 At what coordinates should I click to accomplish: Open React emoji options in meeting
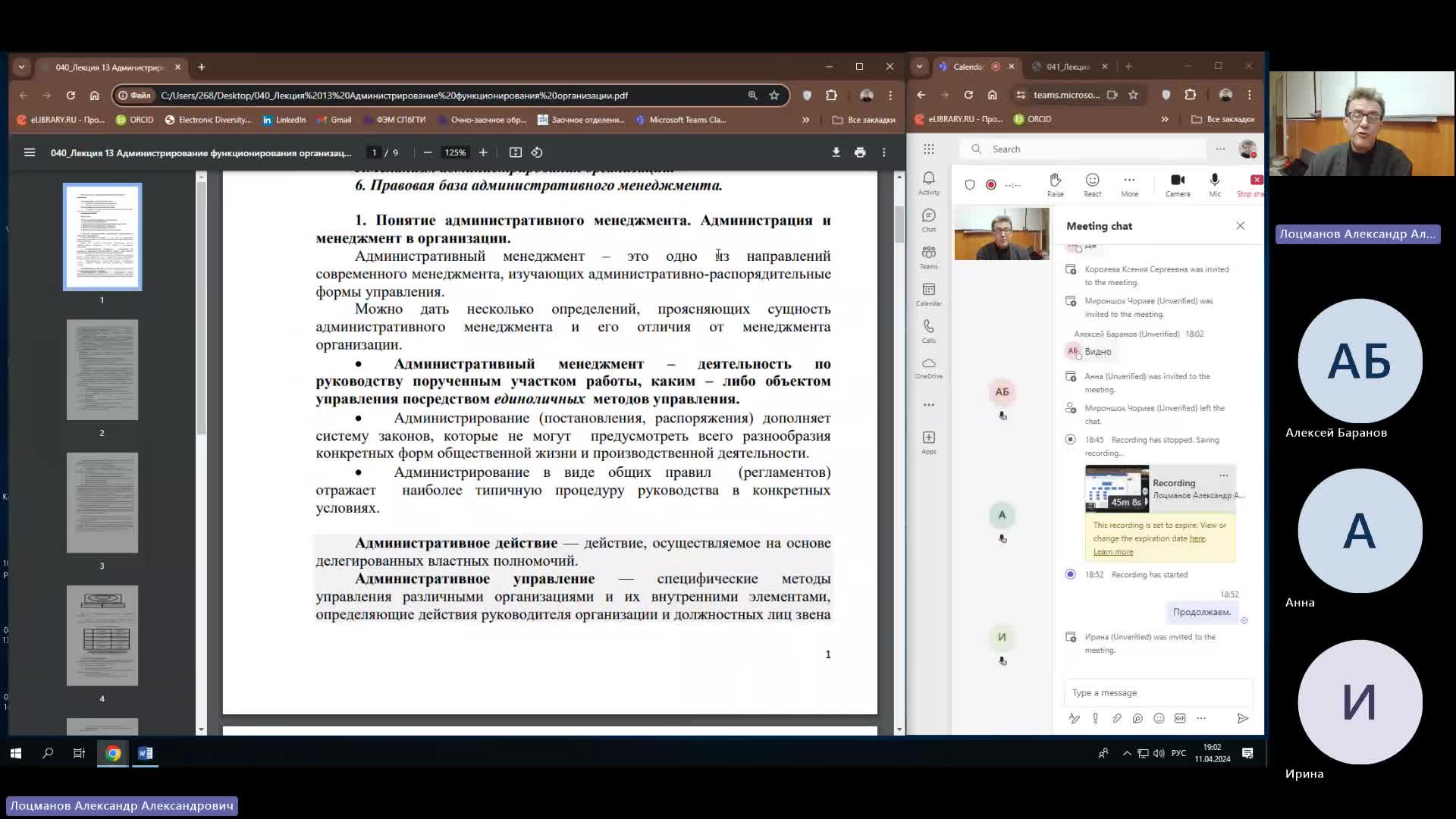pos(1093,184)
